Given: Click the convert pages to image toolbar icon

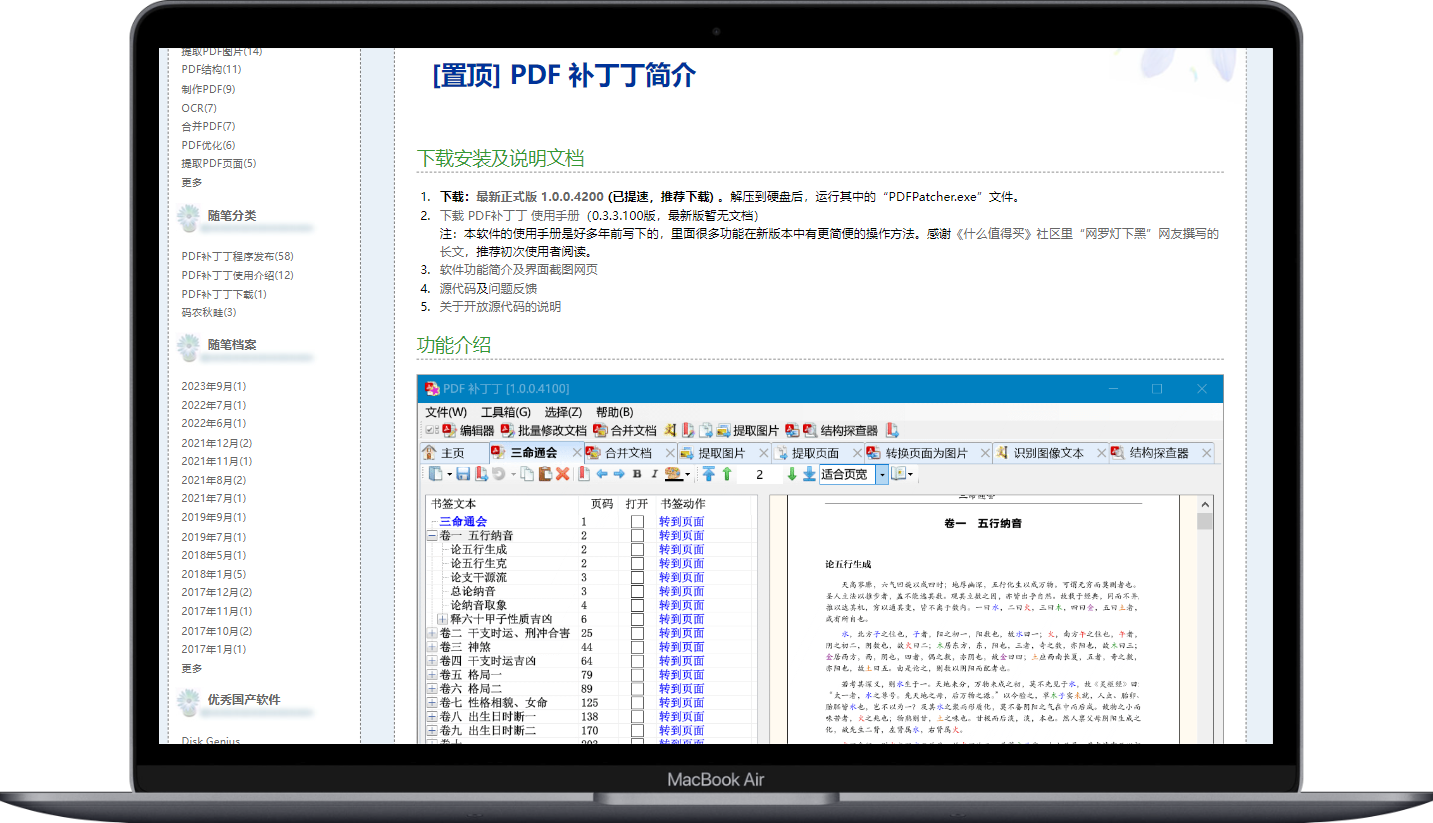Looking at the screenshot, I should (x=792, y=430).
